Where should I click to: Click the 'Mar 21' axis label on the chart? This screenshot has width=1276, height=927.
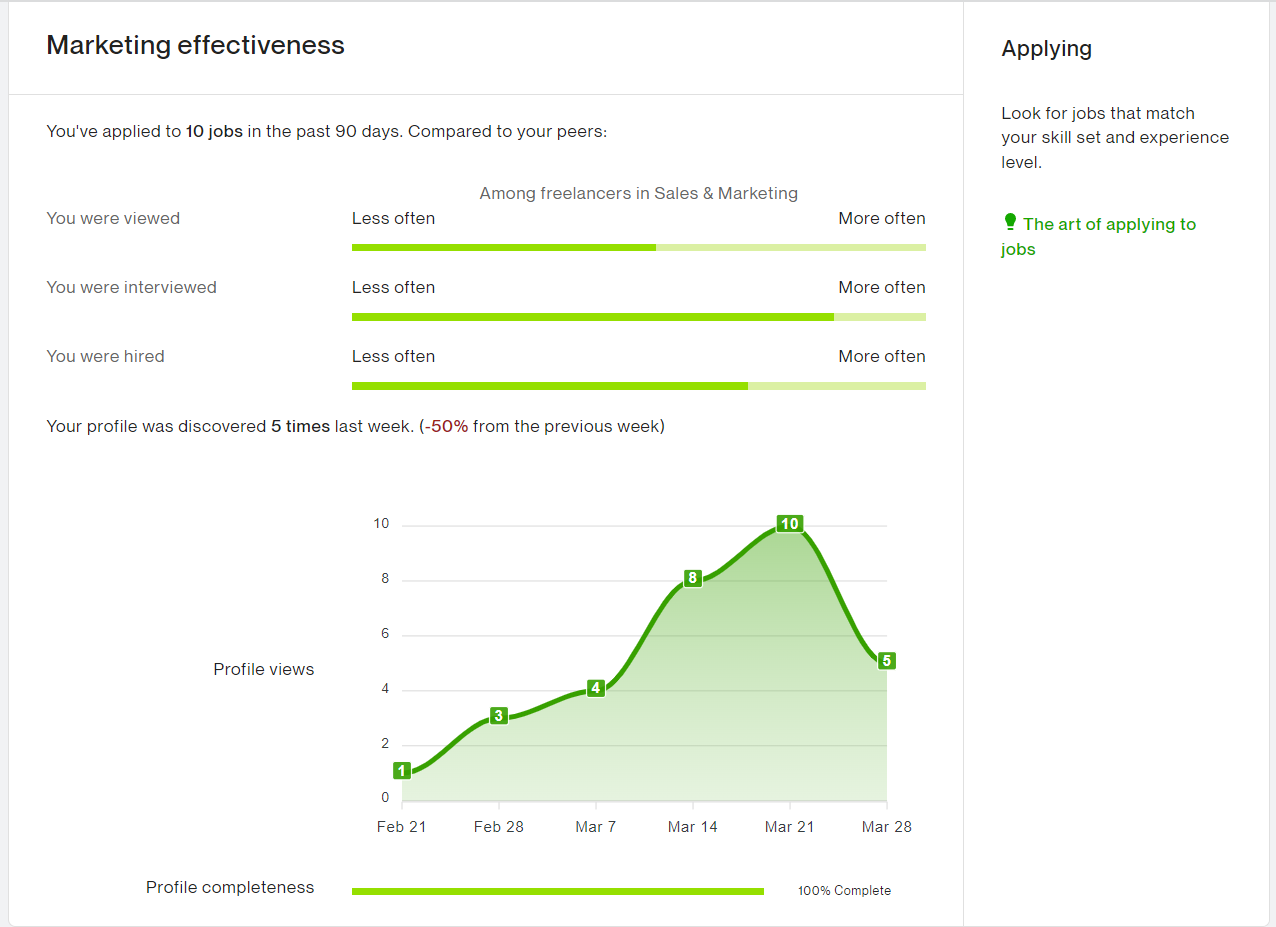[x=789, y=826]
